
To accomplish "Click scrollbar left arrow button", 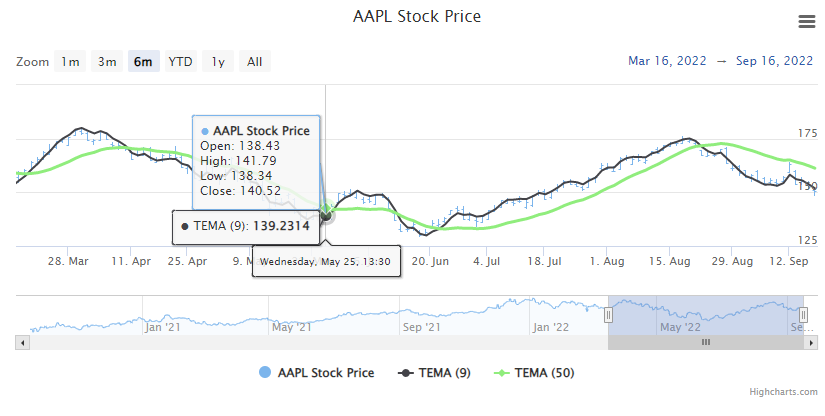I will pos(21,342).
